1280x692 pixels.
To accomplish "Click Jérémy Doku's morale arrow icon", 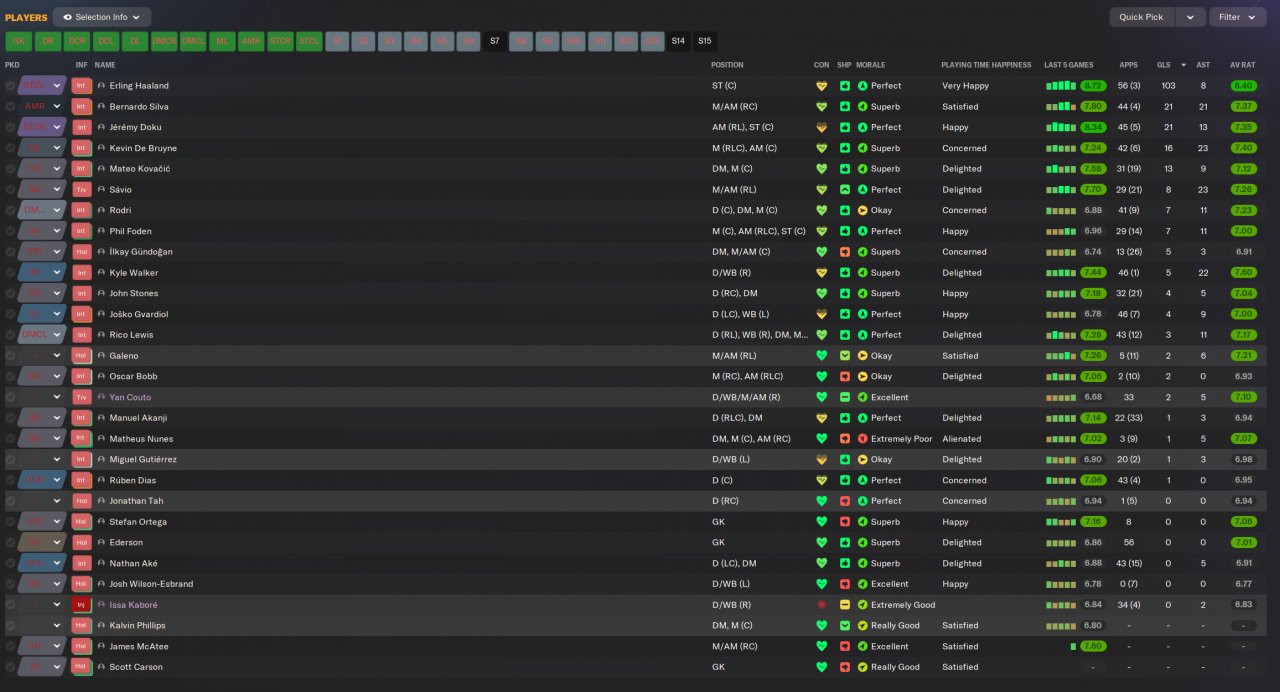I will pyautogui.click(x=863, y=127).
